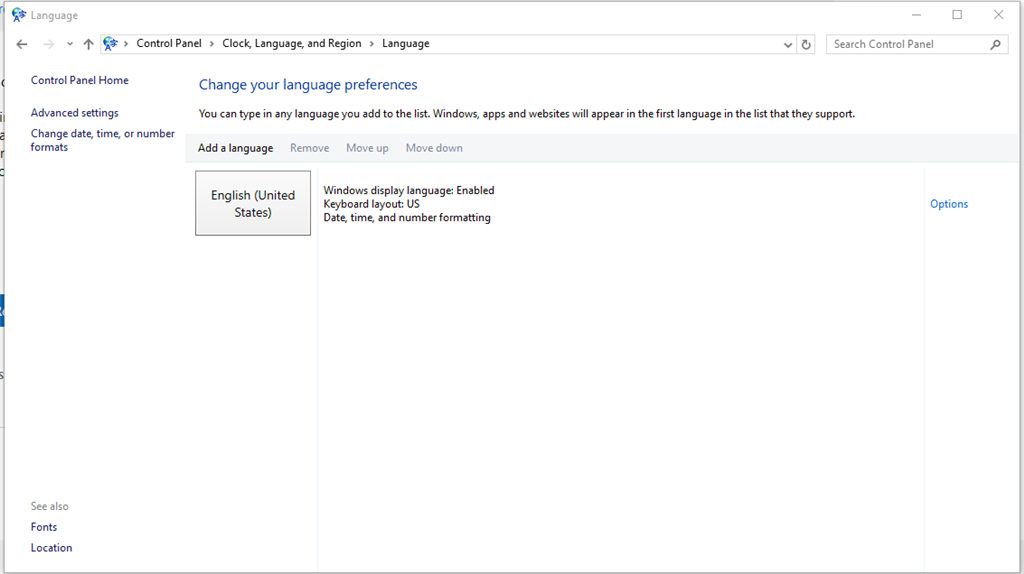Viewport: 1024px width, 574px height.
Task: Open Advanced settings link
Action: pos(74,113)
